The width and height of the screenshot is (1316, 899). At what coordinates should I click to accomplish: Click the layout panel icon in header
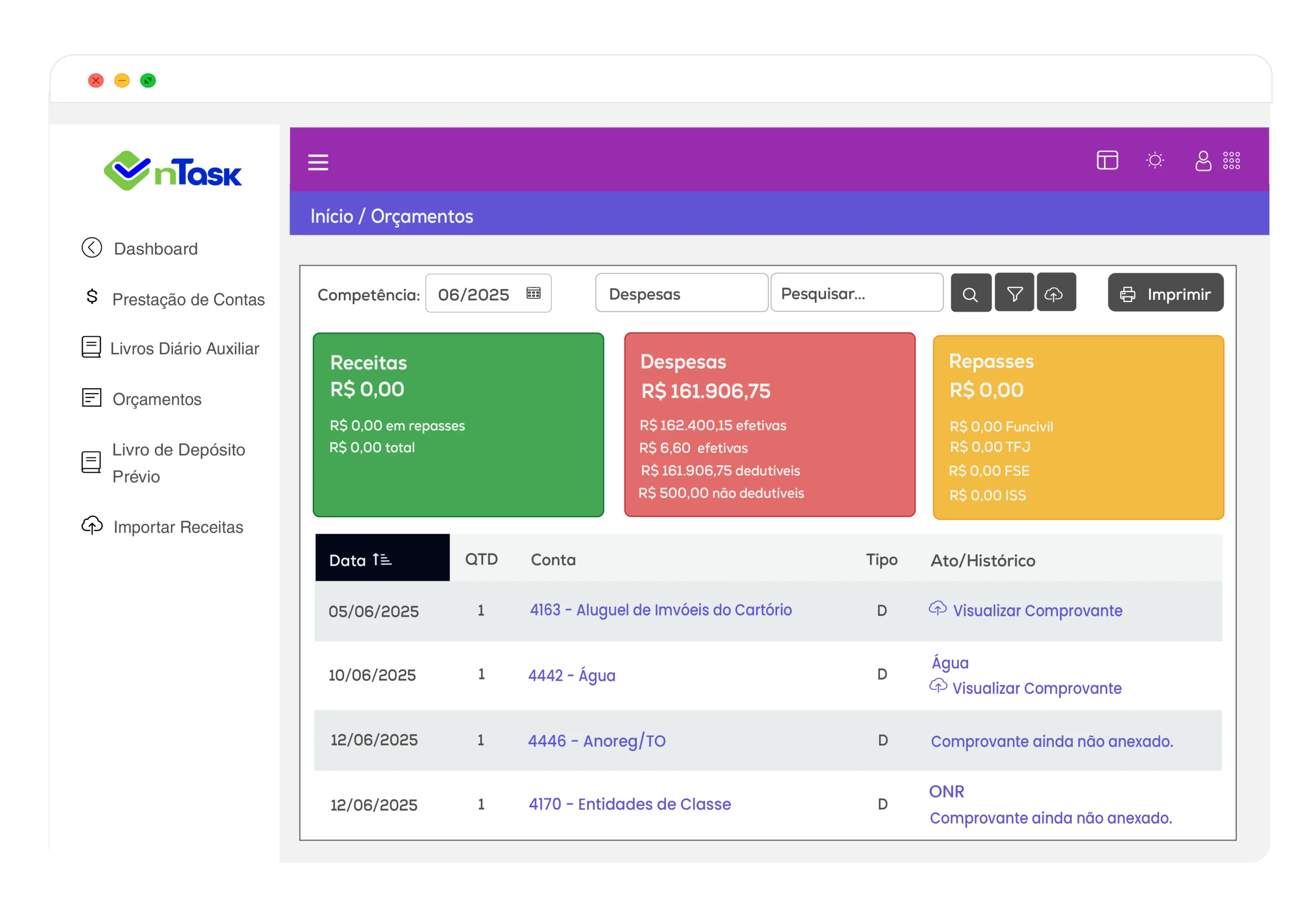point(1107,161)
